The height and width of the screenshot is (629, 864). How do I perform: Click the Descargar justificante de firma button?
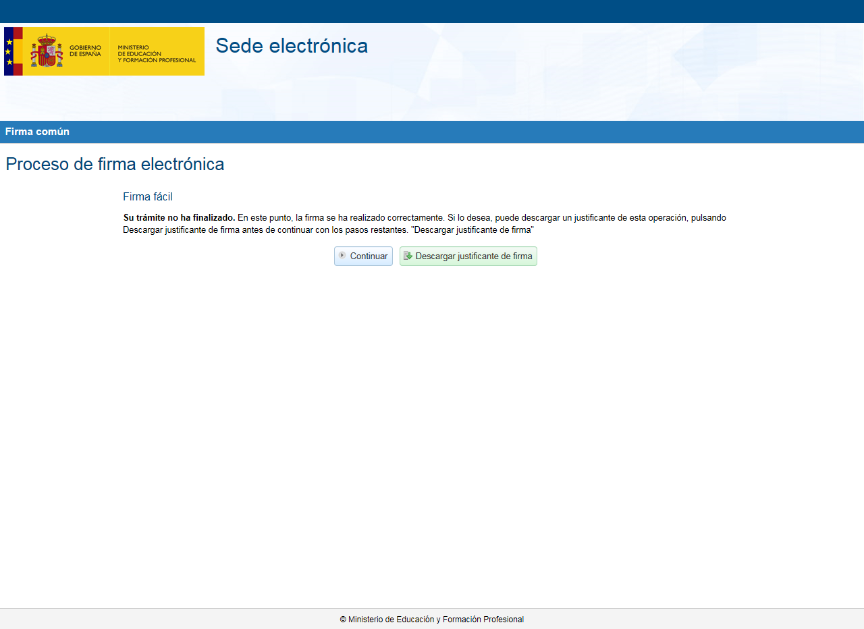click(468, 256)
